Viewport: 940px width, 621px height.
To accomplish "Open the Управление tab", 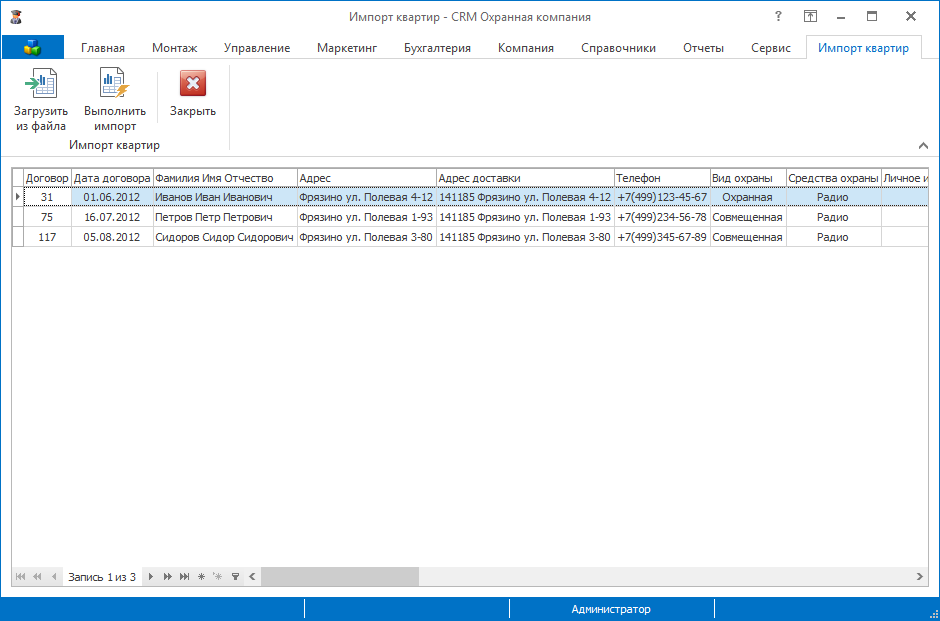I will (257, 48).
